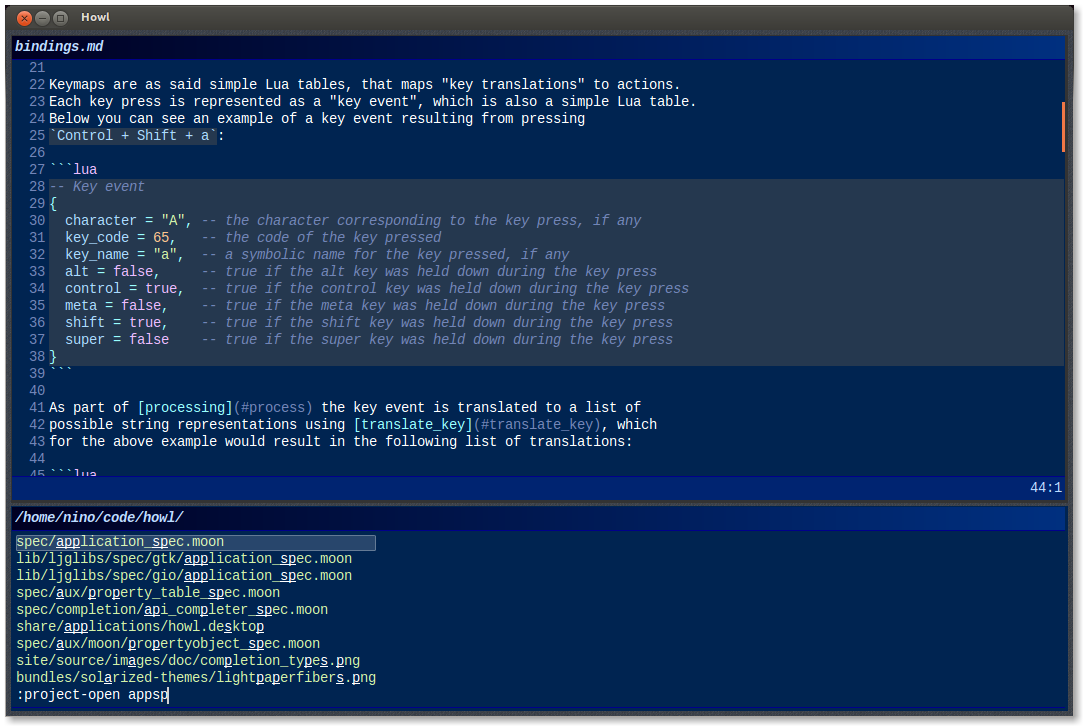Click the [translate_key] markdown link text
Image resolution: width=1083 pixels, height=726 pixels.
[413, 425]
